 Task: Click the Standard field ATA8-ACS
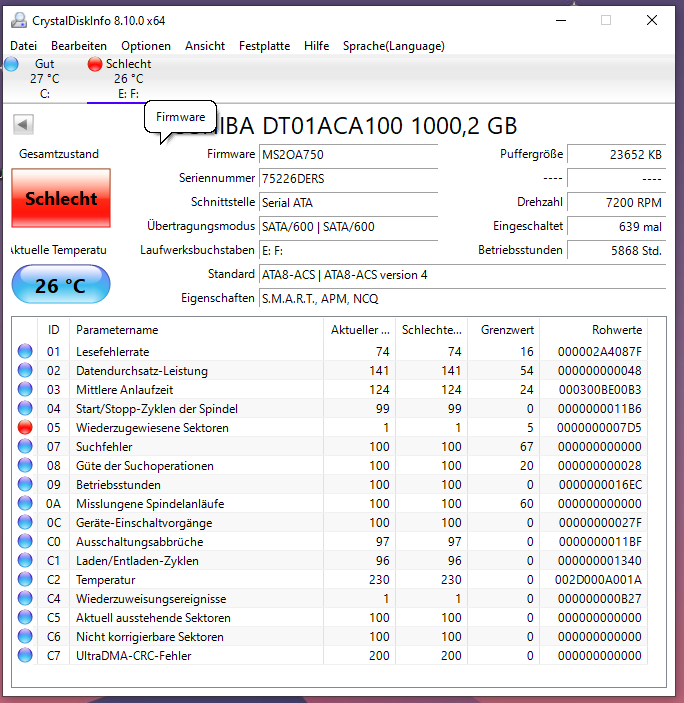click(x=462, y=274)
